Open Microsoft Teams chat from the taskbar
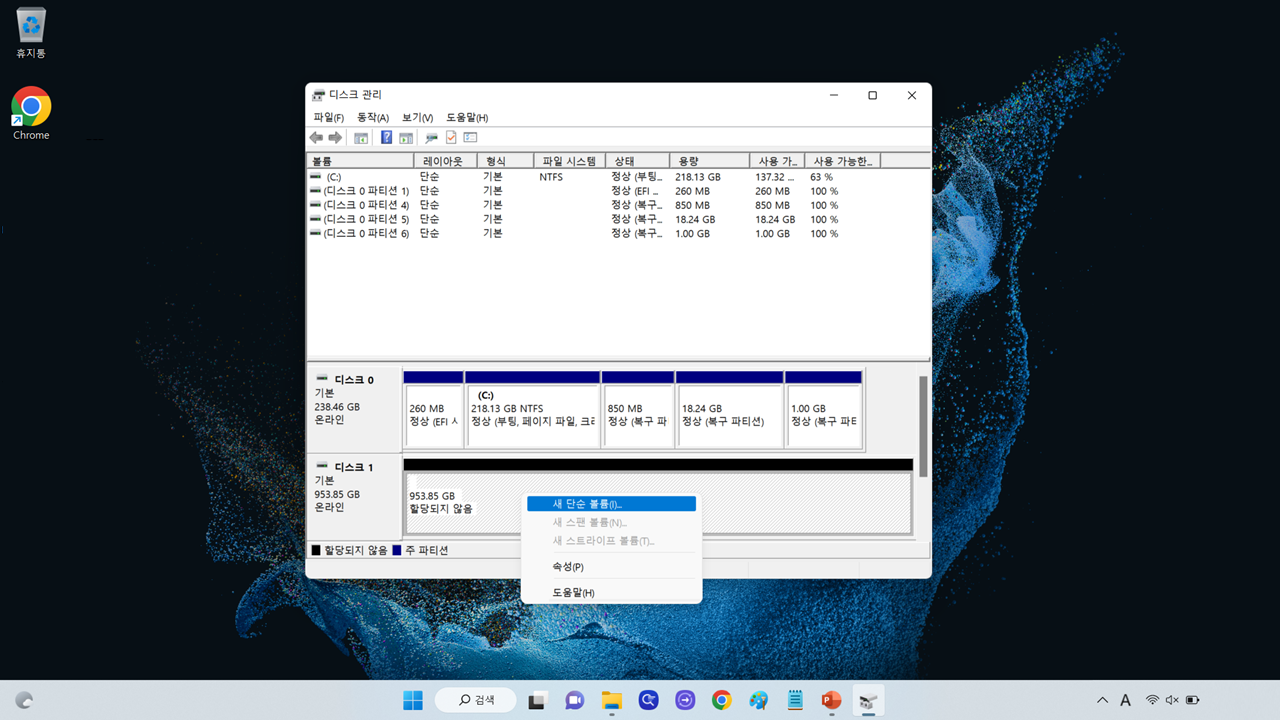Image resolution: width=1280 pixels, height=720 pixels. point(574,700)
